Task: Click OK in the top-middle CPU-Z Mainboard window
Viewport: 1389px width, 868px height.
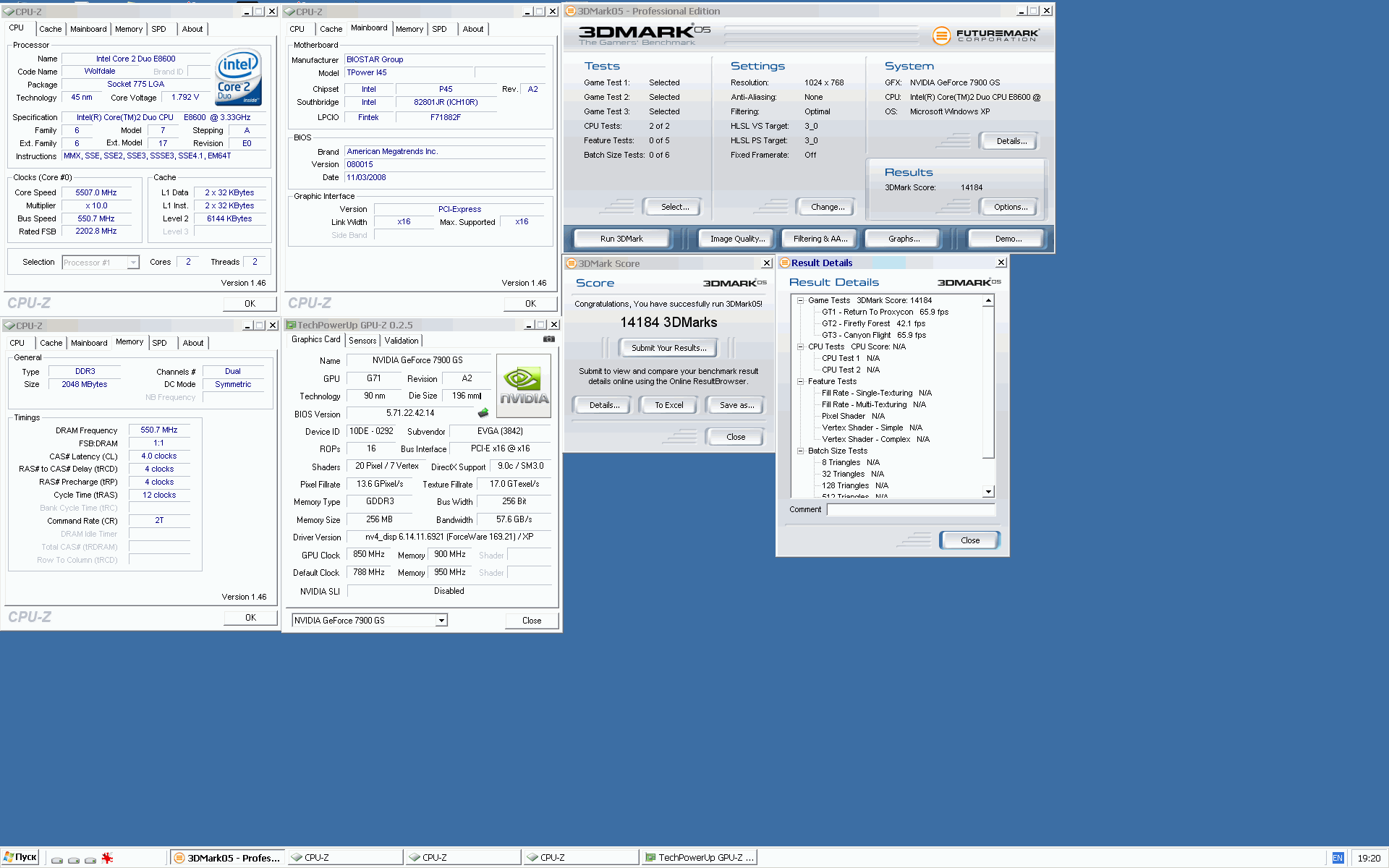Action: coord(531,304)
